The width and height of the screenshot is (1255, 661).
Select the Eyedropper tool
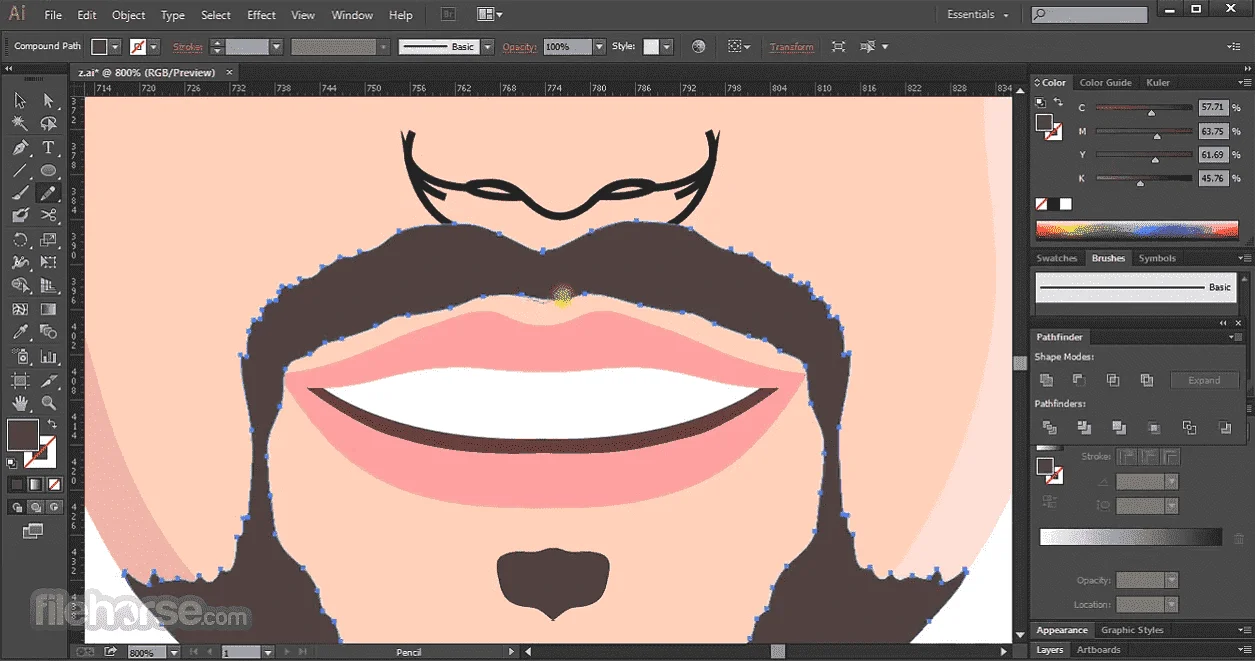coord(20,333)
